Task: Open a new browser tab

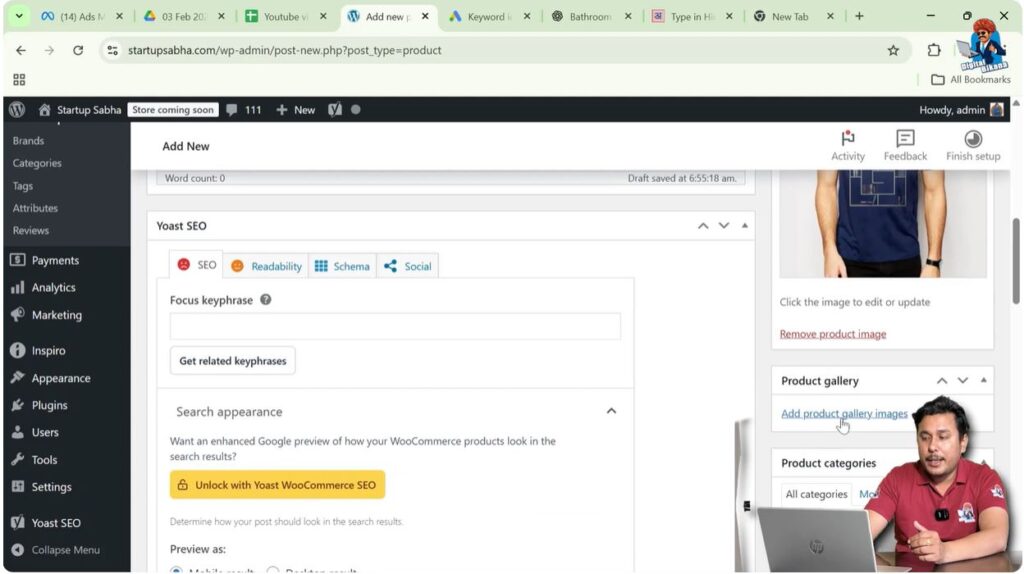Action: coord(859,16)
